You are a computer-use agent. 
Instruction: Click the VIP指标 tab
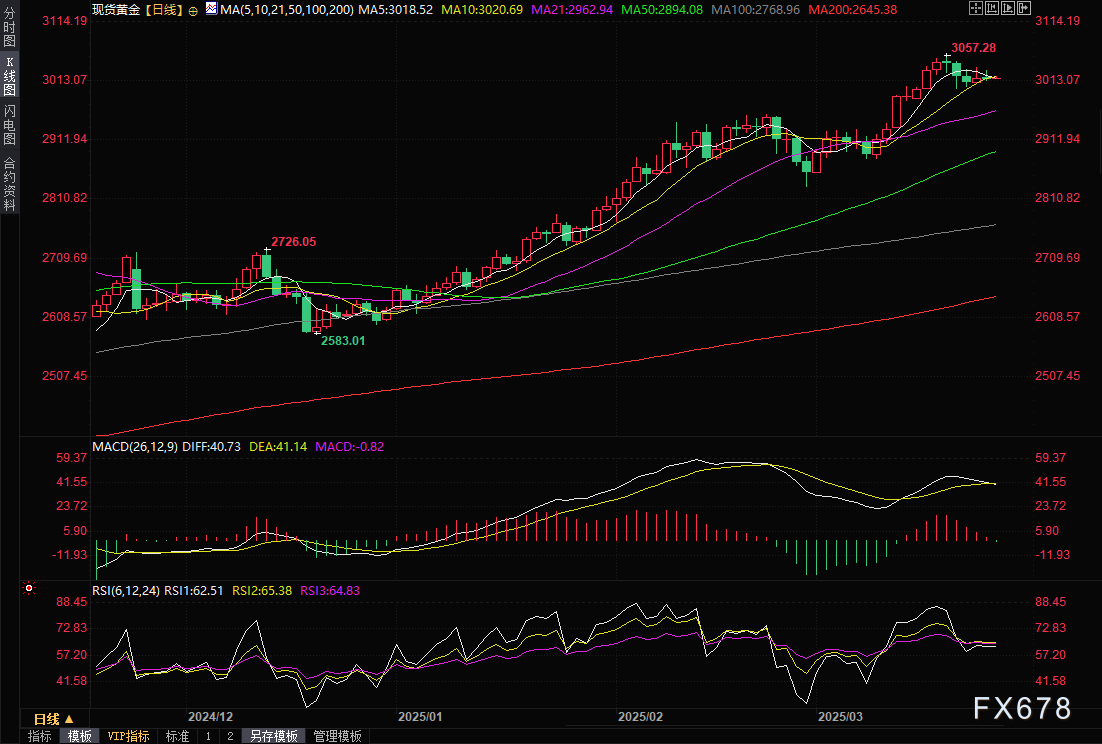point(128,736)
